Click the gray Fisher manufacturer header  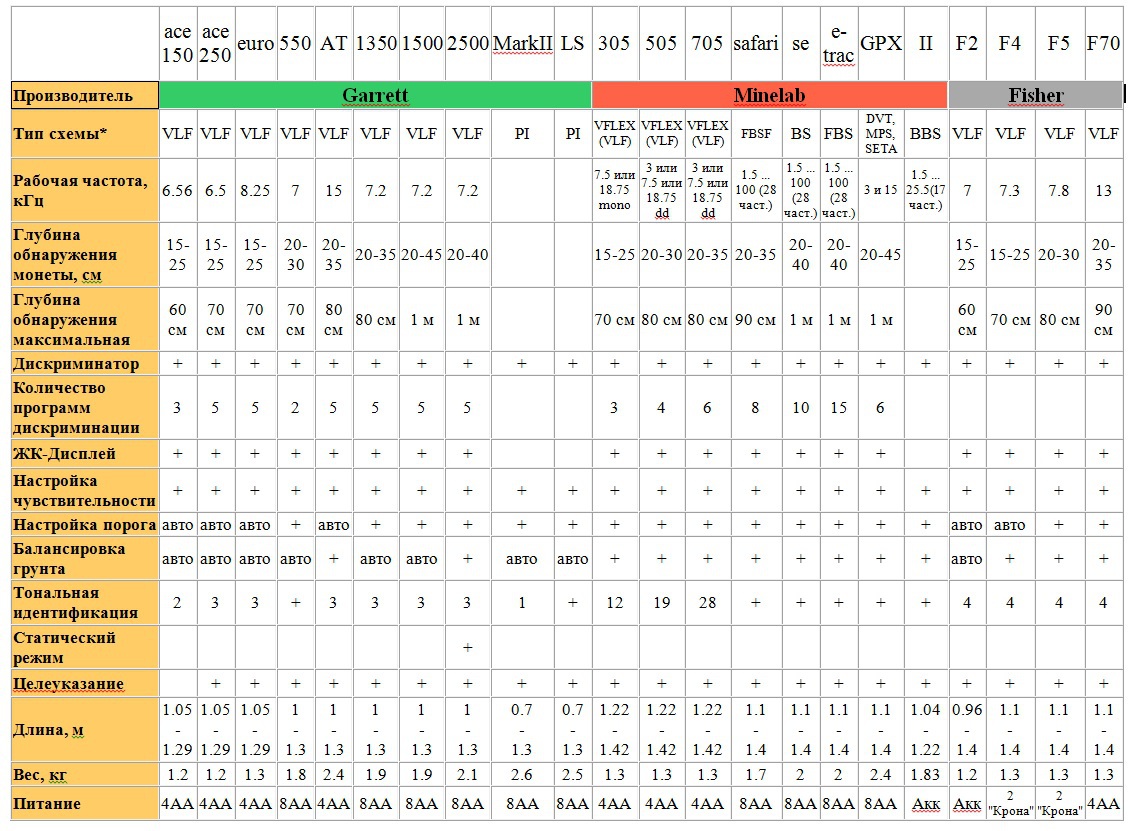click(1035, 95)
